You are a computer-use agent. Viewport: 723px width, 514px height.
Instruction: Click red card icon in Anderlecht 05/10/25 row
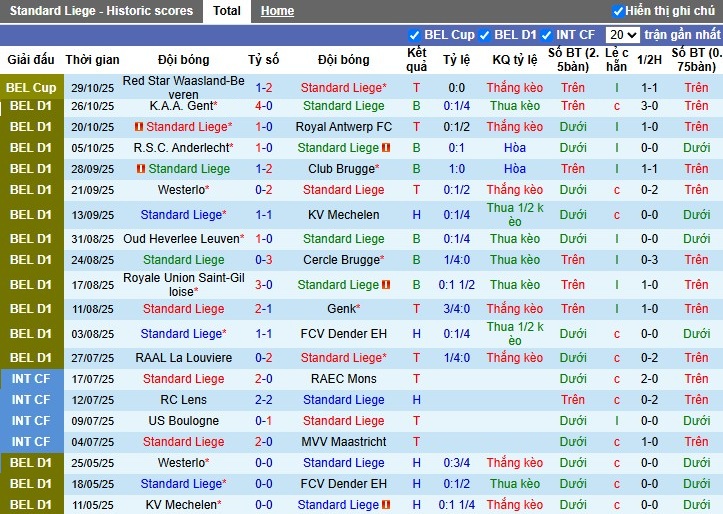[386, 148]
